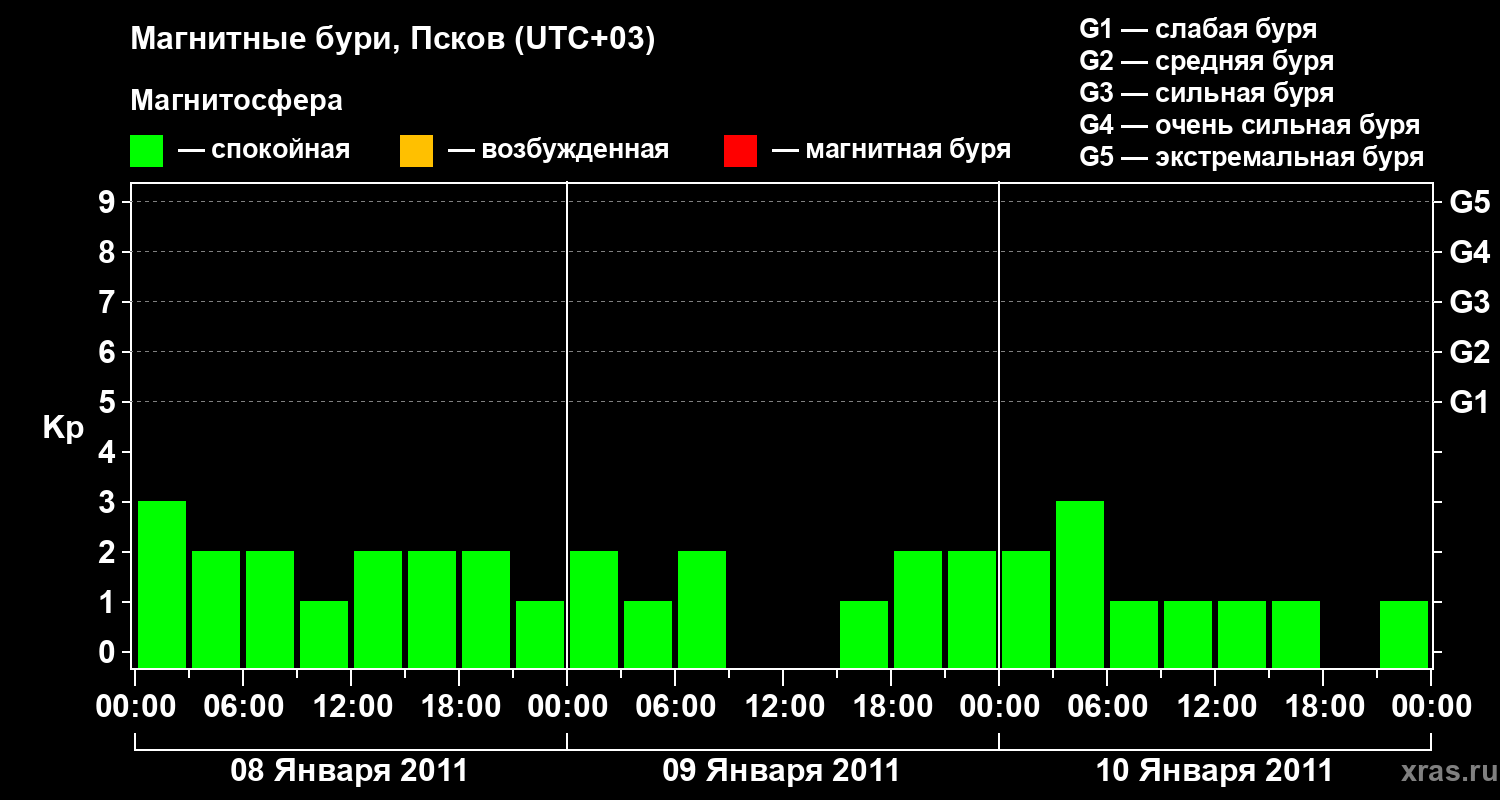Viewport: 1500px width, 800px height.
Task: Click the '18:00' time label above 10 Января
Action: pyautogui.click(x=1323, y=706)
